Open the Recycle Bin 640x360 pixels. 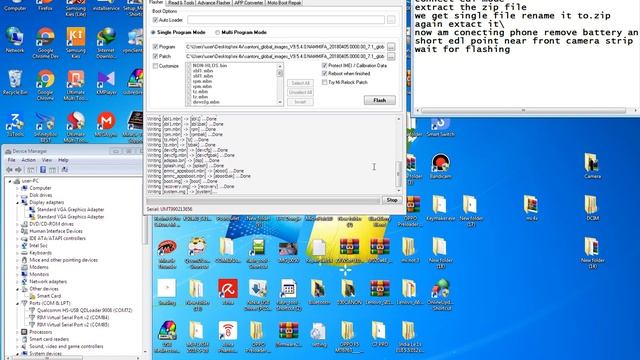(x=15, y=82)
